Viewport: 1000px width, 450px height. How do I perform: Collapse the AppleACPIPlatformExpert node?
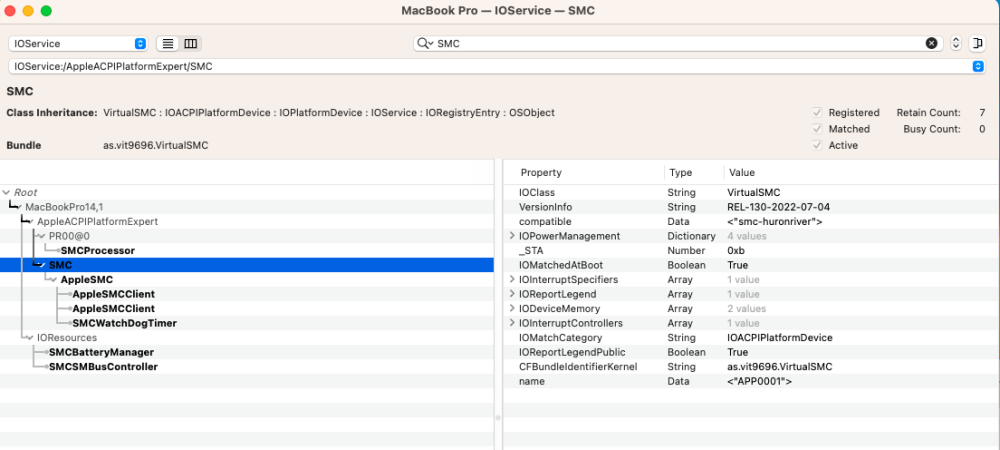click(30, 221)
